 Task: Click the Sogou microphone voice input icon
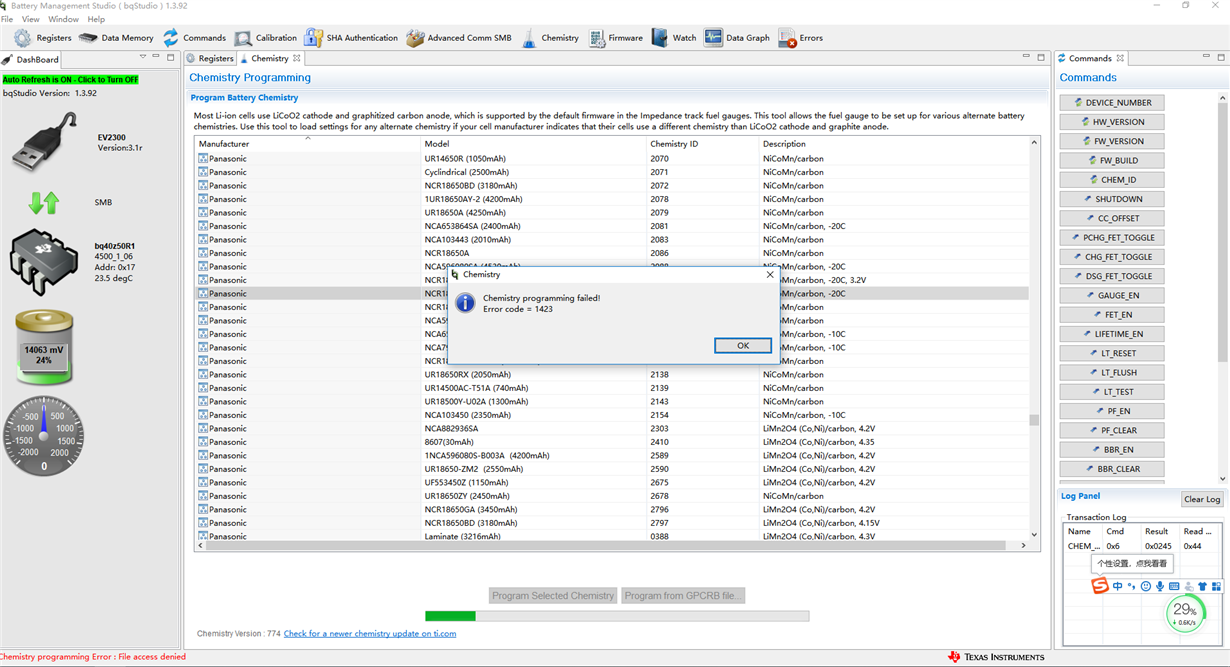click(x=1160, y=586)
